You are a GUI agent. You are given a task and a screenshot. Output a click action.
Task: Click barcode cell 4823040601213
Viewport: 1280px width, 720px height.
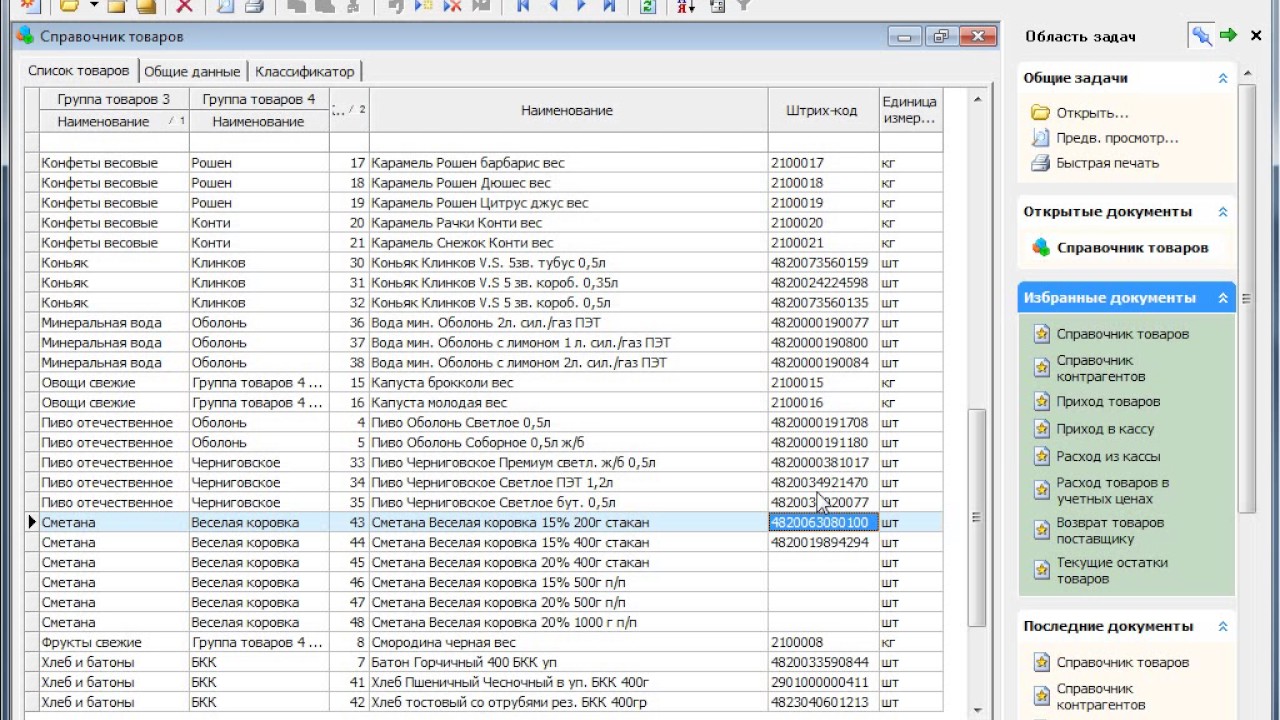click(x=822, y=702)
